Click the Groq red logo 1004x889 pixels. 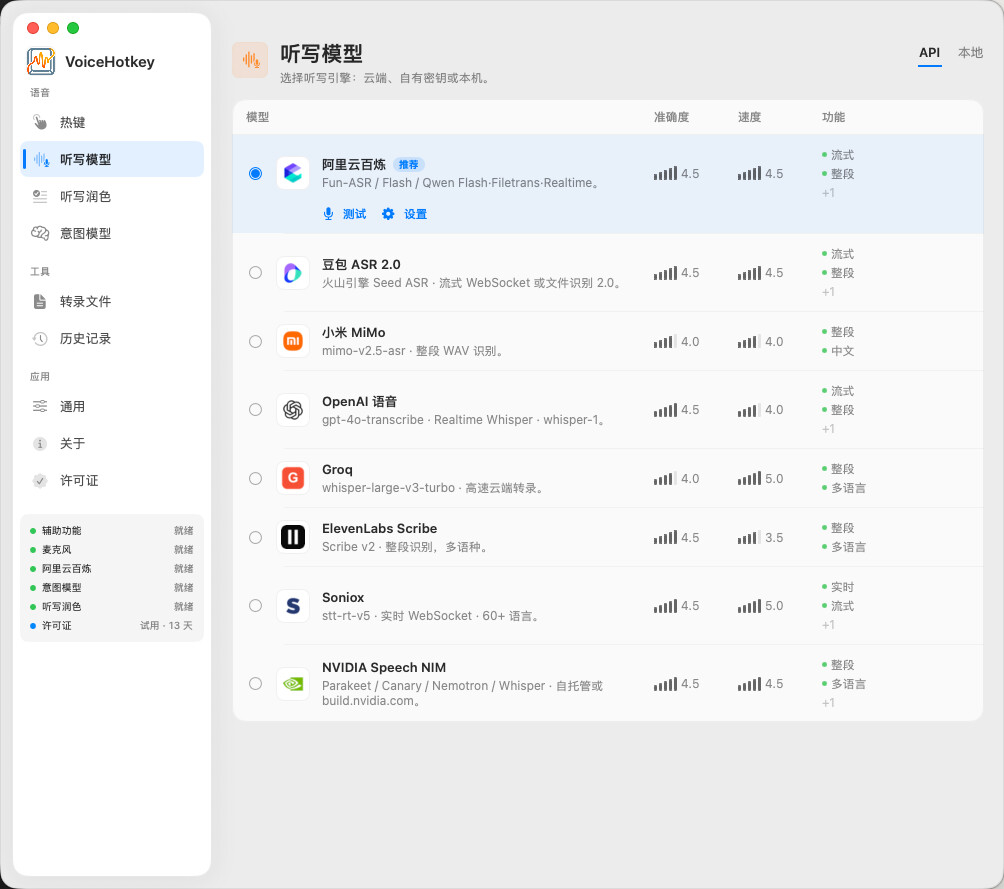pyautogui.click(x=293, y=478)
